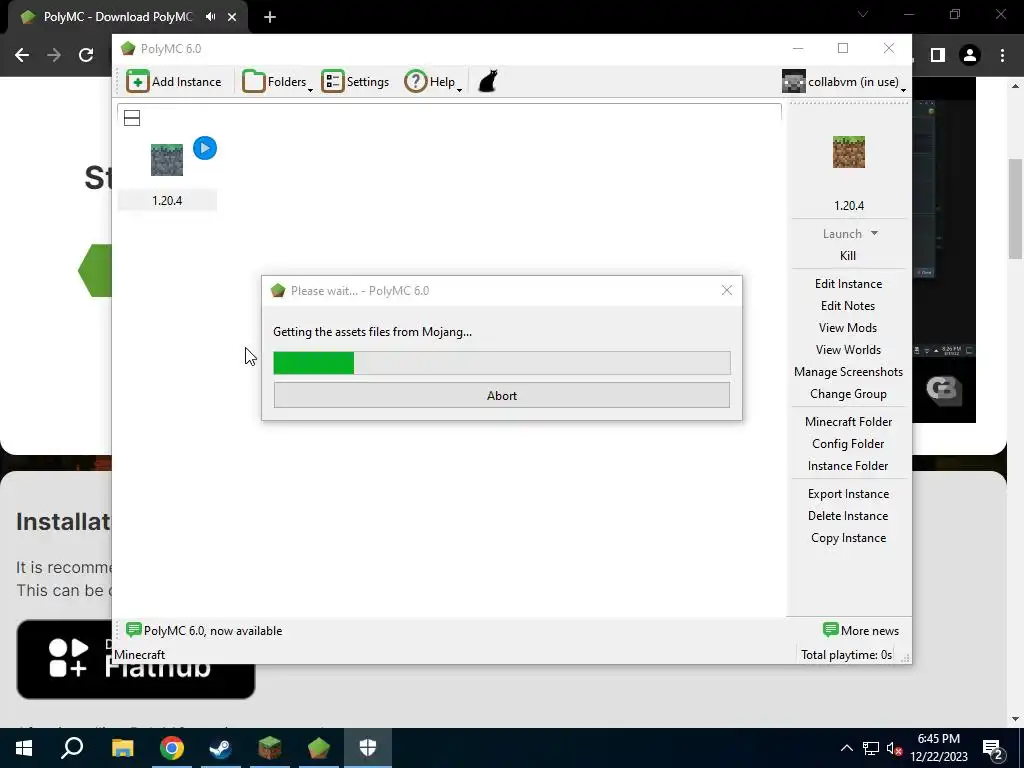
Task: Switch to PolyMC taskbar icon
Action: coord(319,748)
